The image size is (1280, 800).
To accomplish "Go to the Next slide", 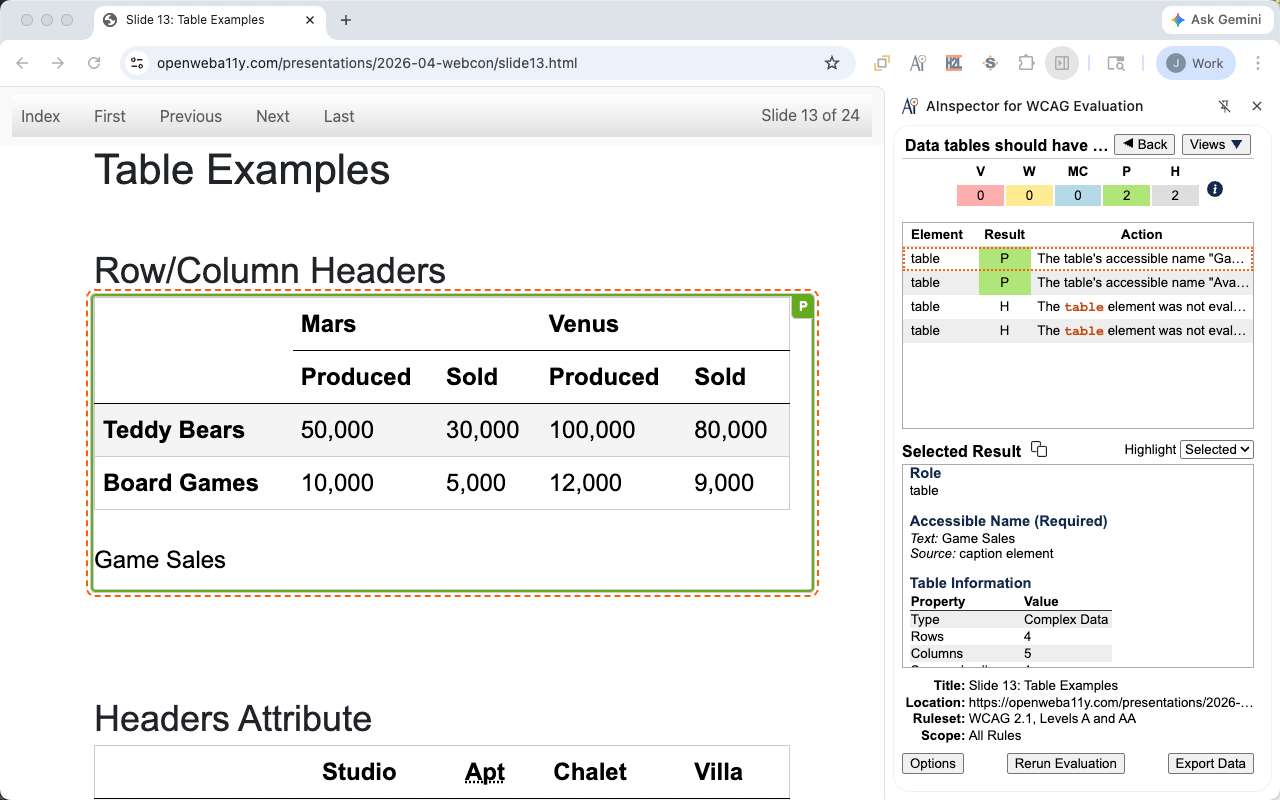I will [x=272, y=116].
